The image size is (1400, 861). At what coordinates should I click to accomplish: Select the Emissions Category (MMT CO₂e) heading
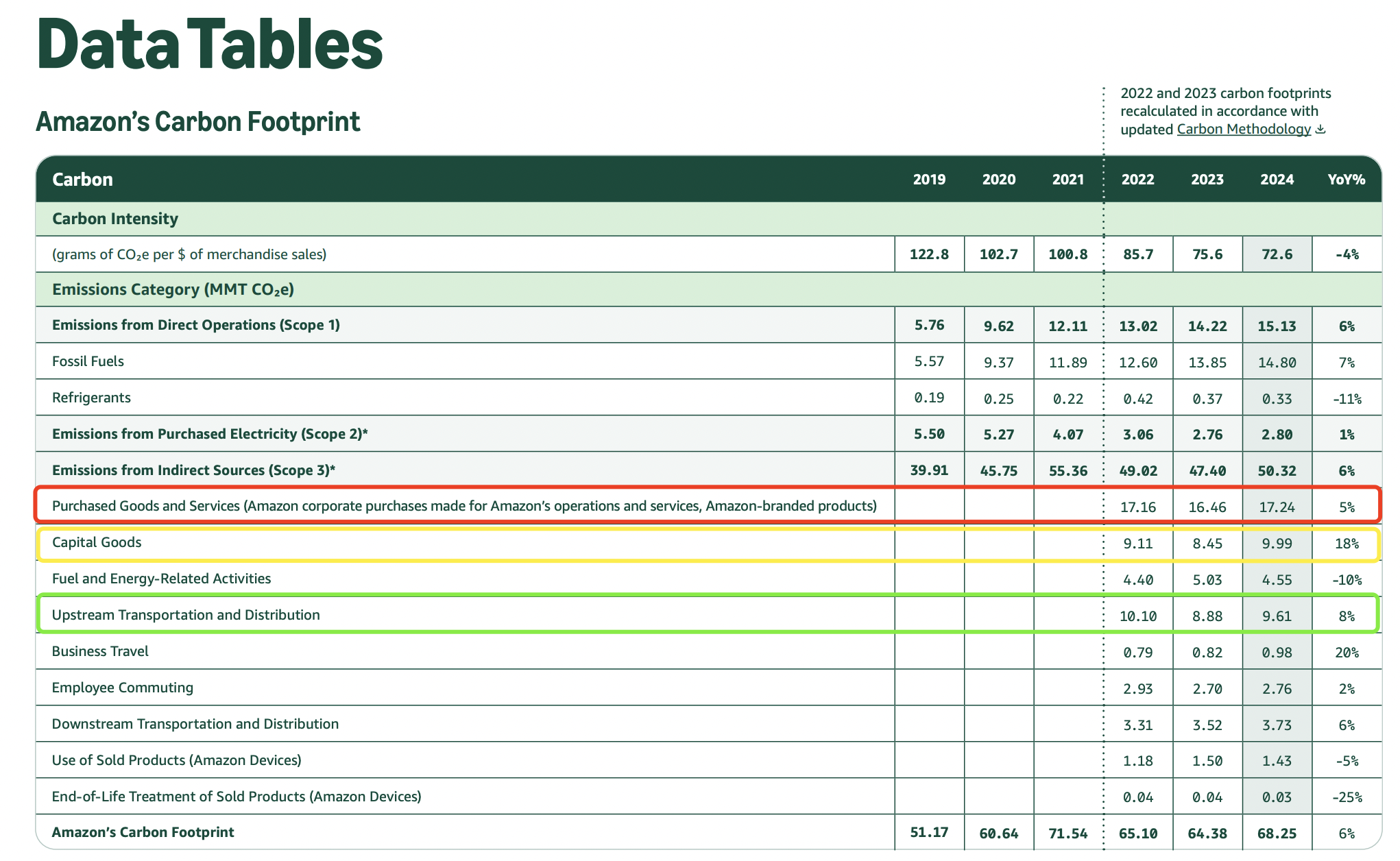[x=173, y=289]
